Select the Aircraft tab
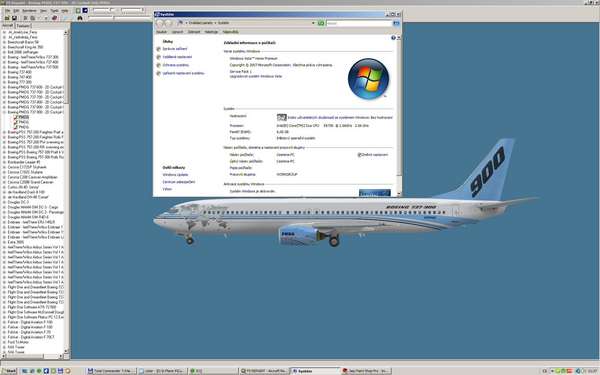Screen dimensions: 600x375 point(8,26)
